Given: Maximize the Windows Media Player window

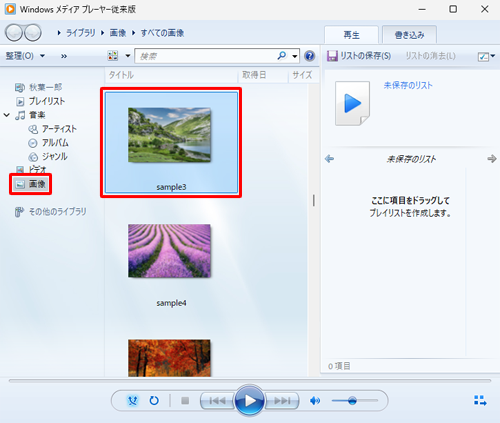Looking at the screenshot, I should [453, 9].
